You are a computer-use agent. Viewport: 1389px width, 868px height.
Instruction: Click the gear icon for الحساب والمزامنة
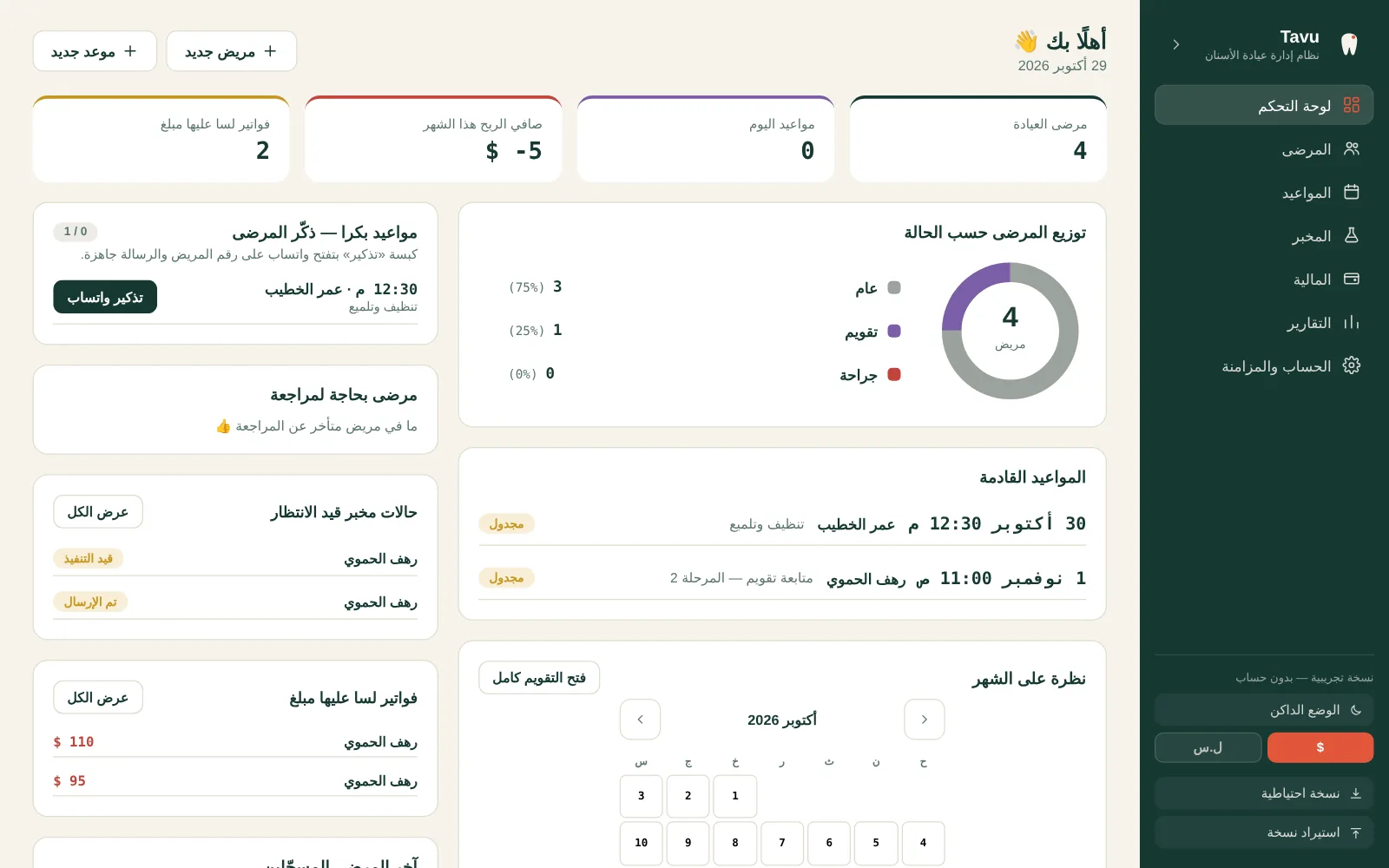[x=1351, y=365]
